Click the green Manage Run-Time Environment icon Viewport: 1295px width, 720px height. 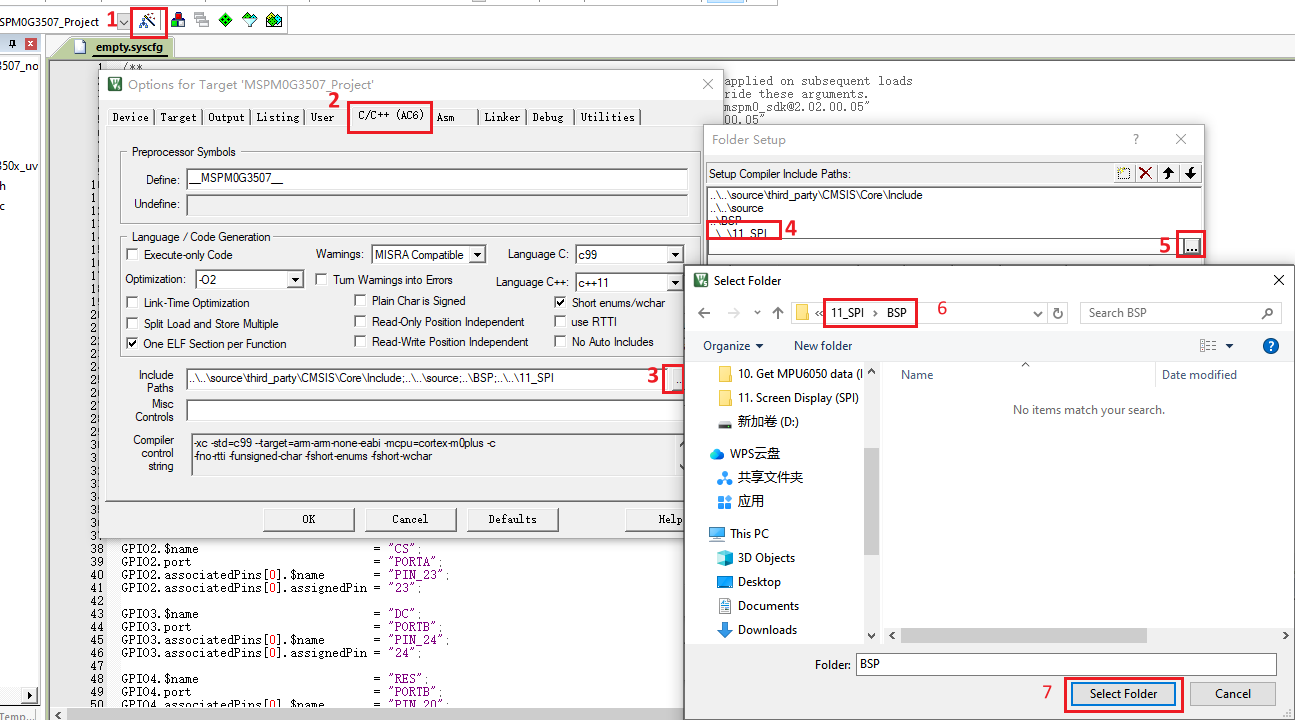tap(226, 20)
